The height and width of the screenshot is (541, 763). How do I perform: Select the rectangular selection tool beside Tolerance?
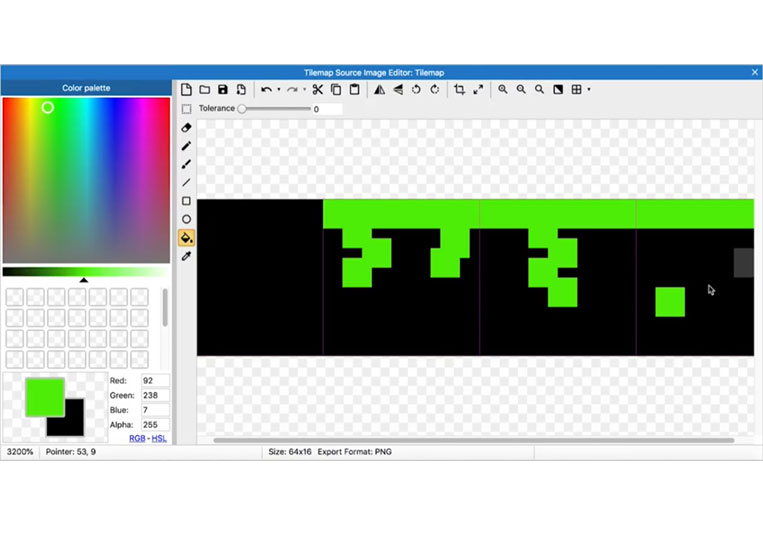tap(186, 109)
